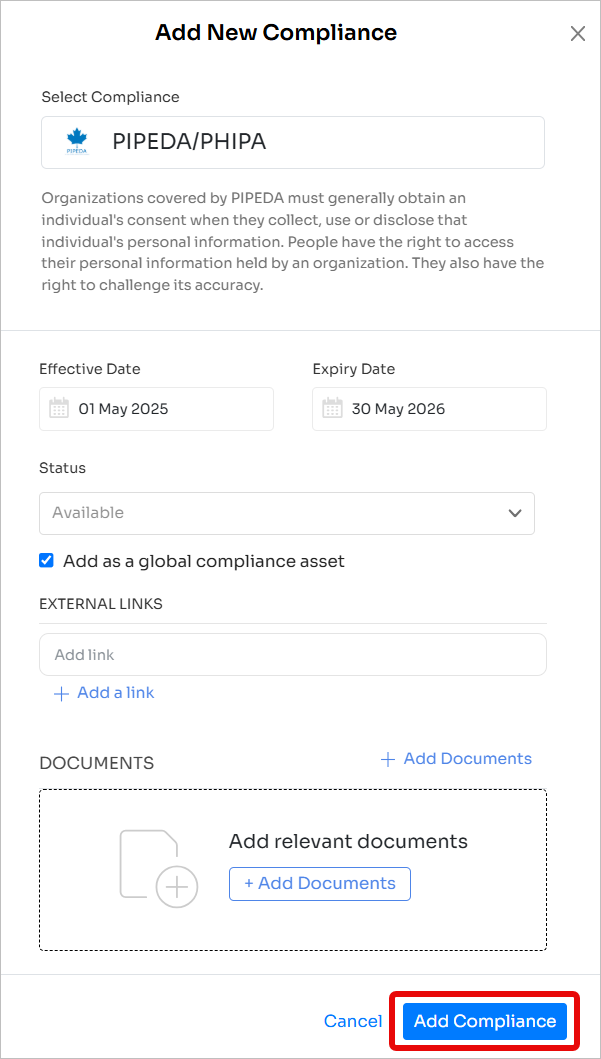Click the Add Compliance button
Image resolution: width=601 pixels, height=1059 pixels.
pos(485,1021)
